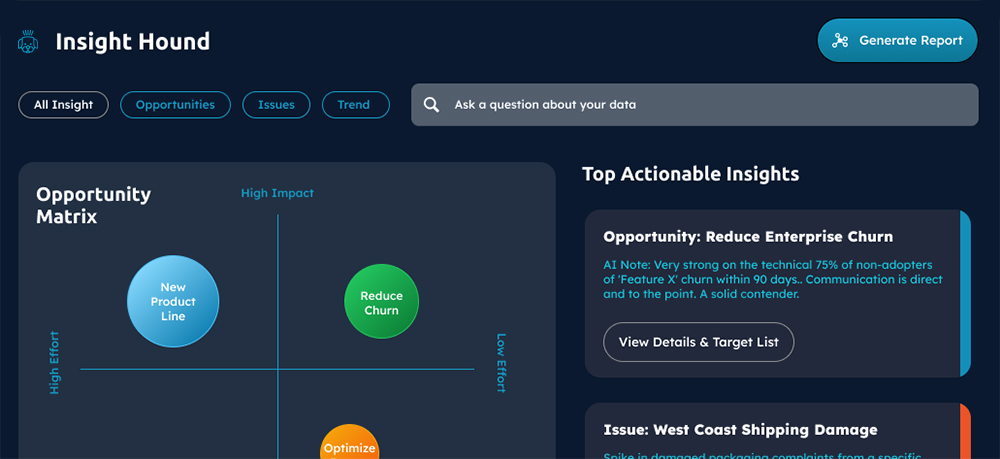The height and width of the screenshot is (459, 1000).
Task: Click the Ask a question search field
Action: (x=700, y=104)
